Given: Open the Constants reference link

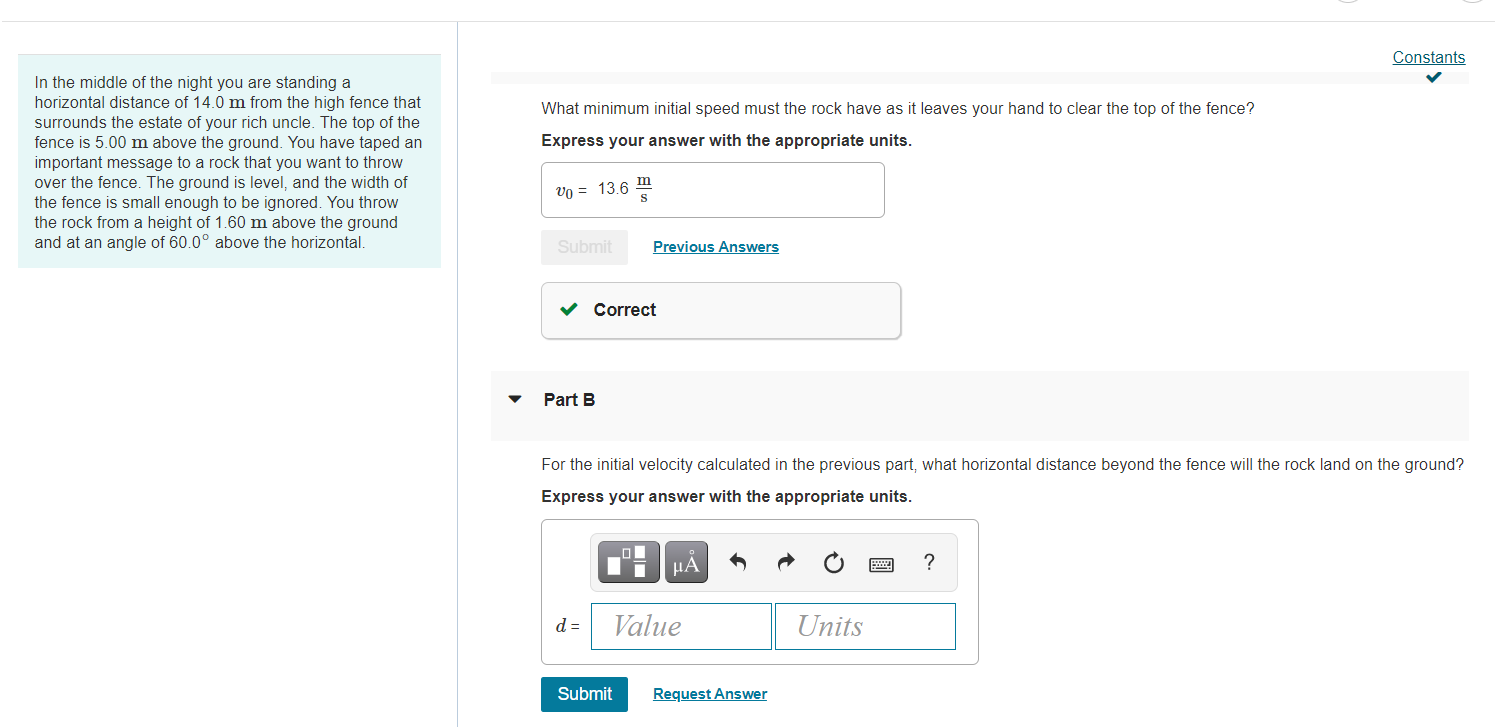Looking at the screenshot, I should pyautogui.click(x=1428, y=57).
